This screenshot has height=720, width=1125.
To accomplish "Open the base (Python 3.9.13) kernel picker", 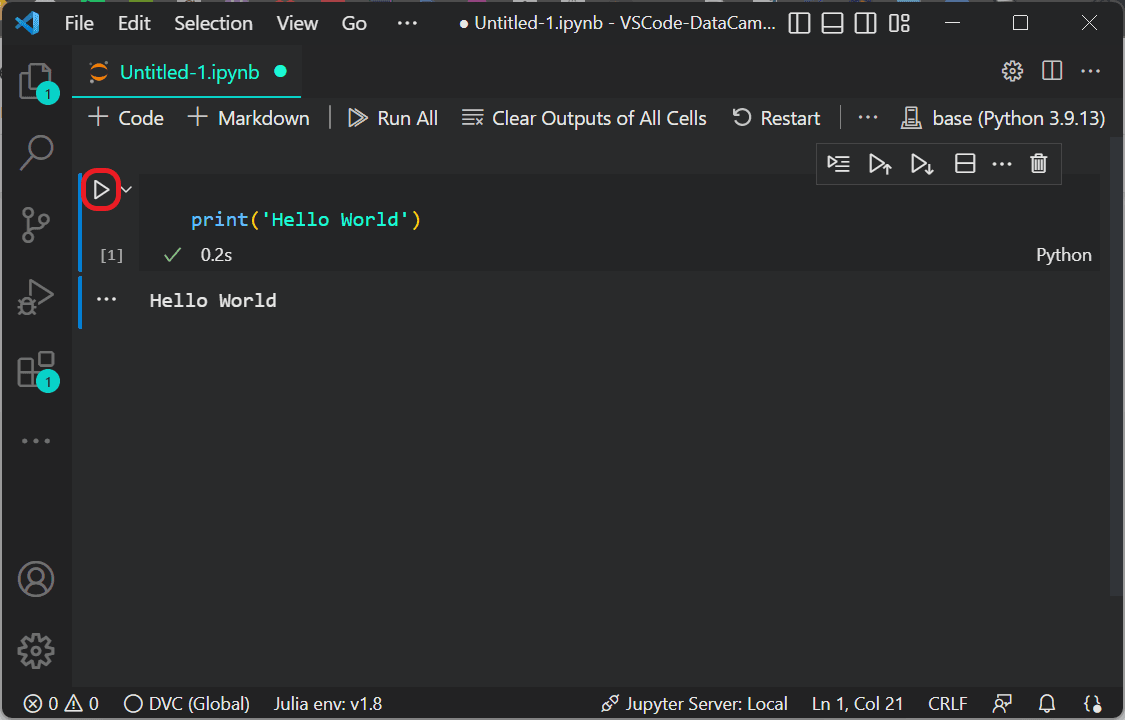I will pos(1003,118).
